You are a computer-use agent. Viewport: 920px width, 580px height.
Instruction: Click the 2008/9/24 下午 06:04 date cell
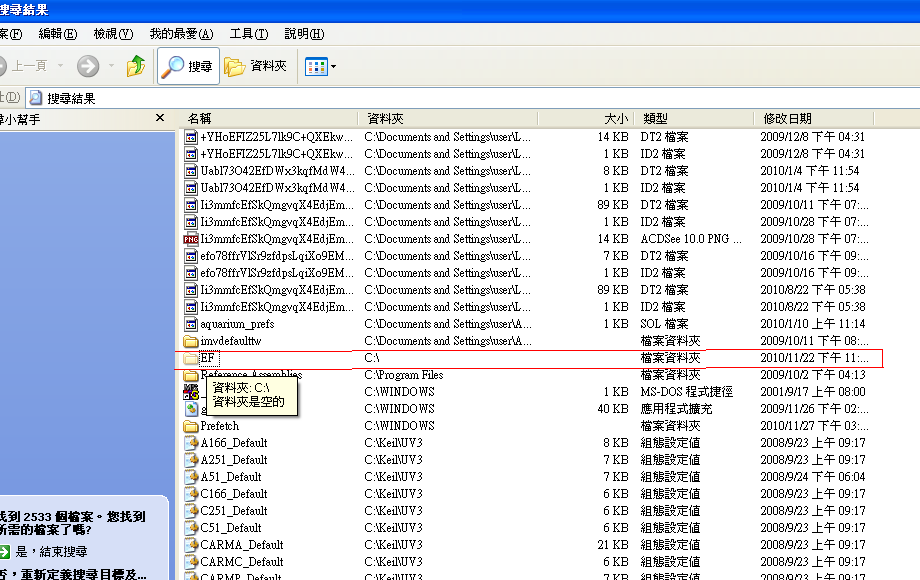point(813,477)
